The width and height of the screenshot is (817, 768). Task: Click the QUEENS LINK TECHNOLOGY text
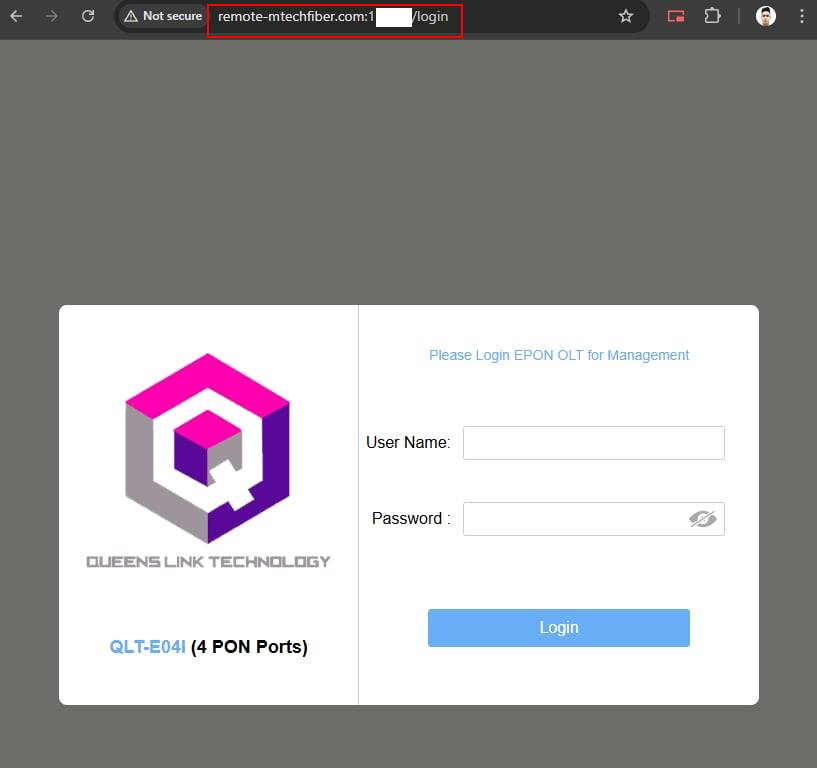(x=208, y=562)
